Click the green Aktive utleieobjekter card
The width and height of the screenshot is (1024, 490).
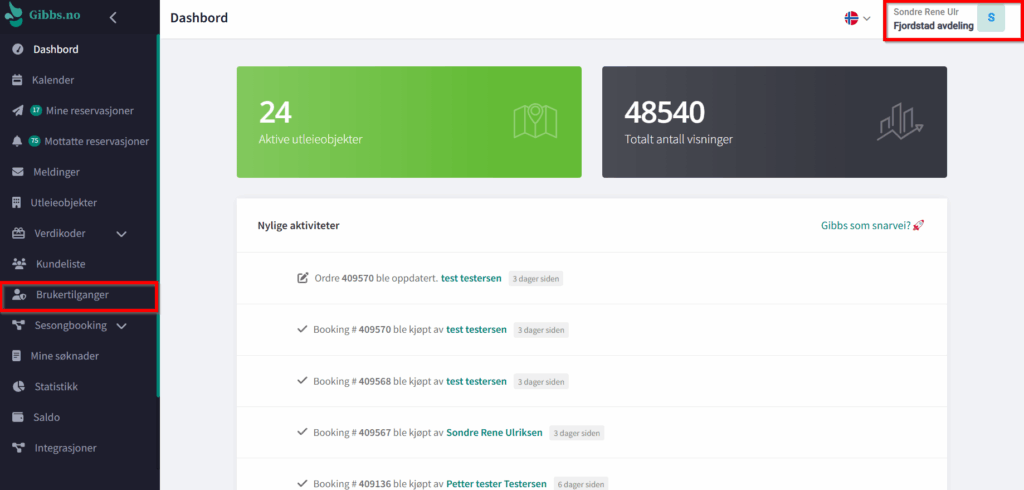(x=408, y=122)
